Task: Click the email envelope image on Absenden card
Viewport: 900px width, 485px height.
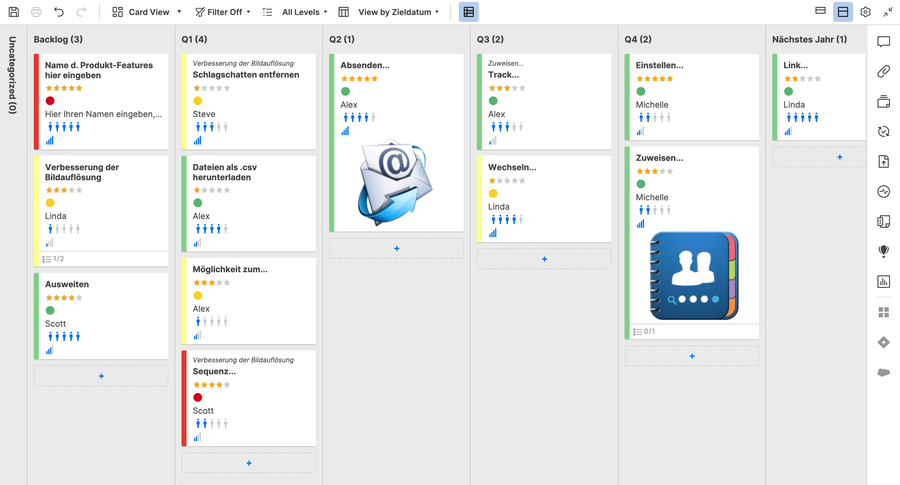Action: [395, 182]
